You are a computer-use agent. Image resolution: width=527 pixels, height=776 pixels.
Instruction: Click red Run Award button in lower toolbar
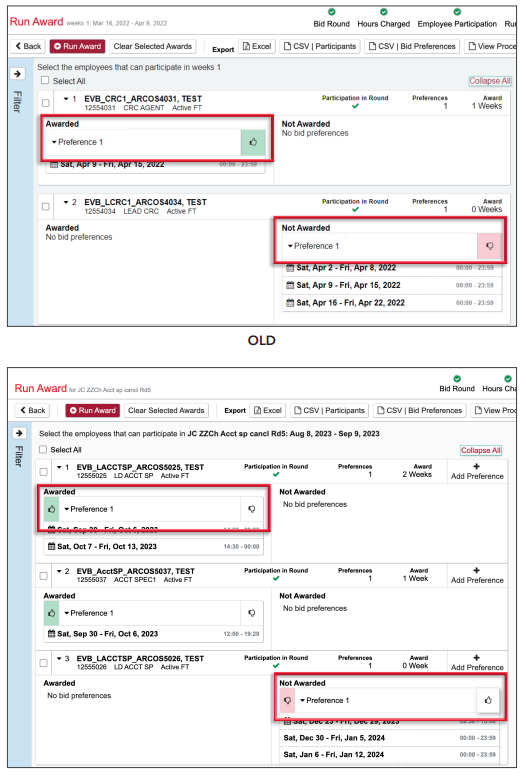(93, 410)
